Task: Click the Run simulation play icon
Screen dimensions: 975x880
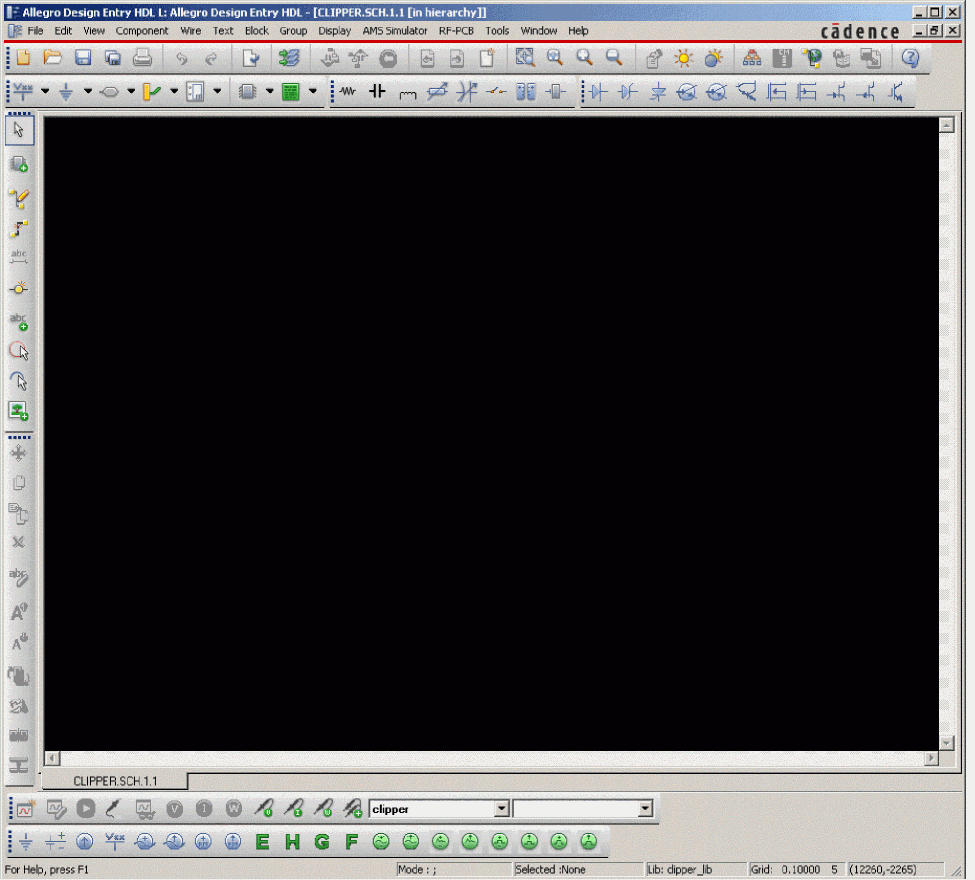Action: [85, 808]
